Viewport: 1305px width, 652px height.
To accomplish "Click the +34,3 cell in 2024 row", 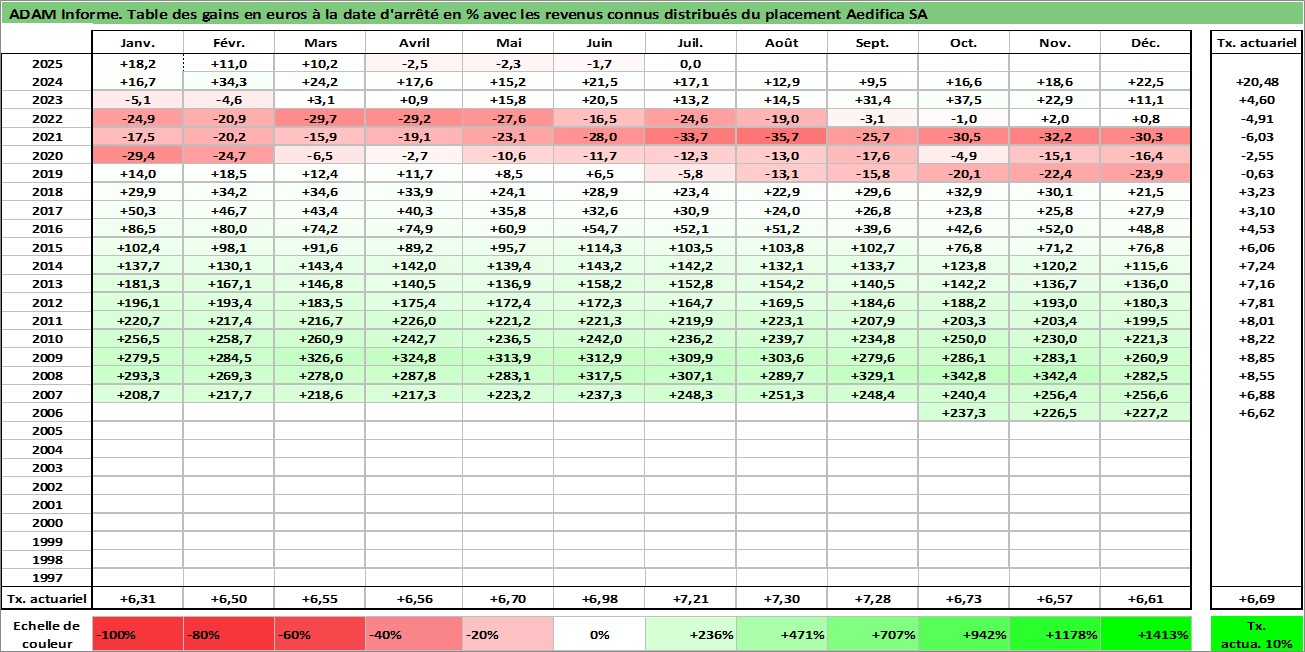I will 228,82.
